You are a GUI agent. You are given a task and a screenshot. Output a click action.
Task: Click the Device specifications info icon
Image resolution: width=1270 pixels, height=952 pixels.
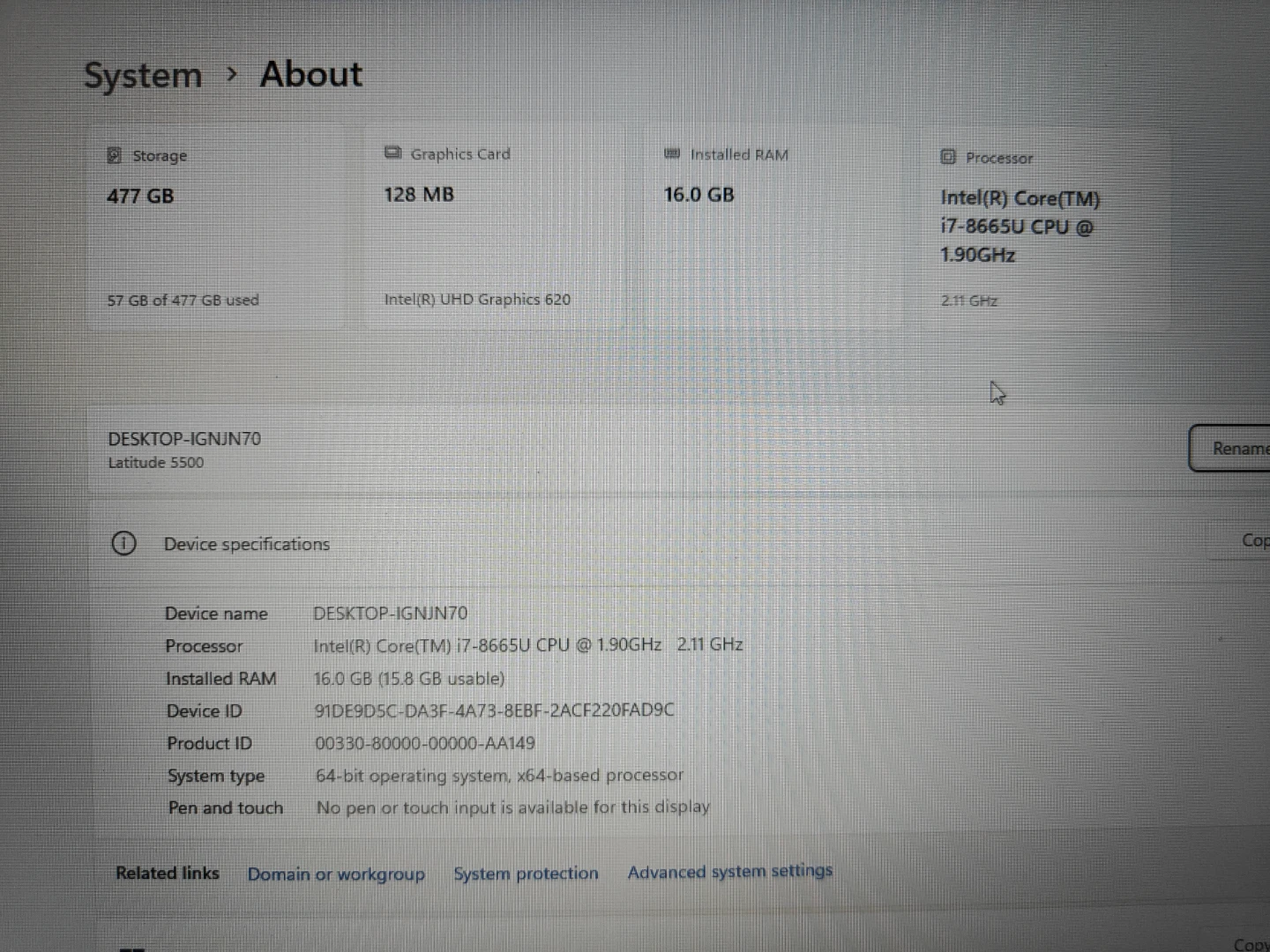coord(124,543)
